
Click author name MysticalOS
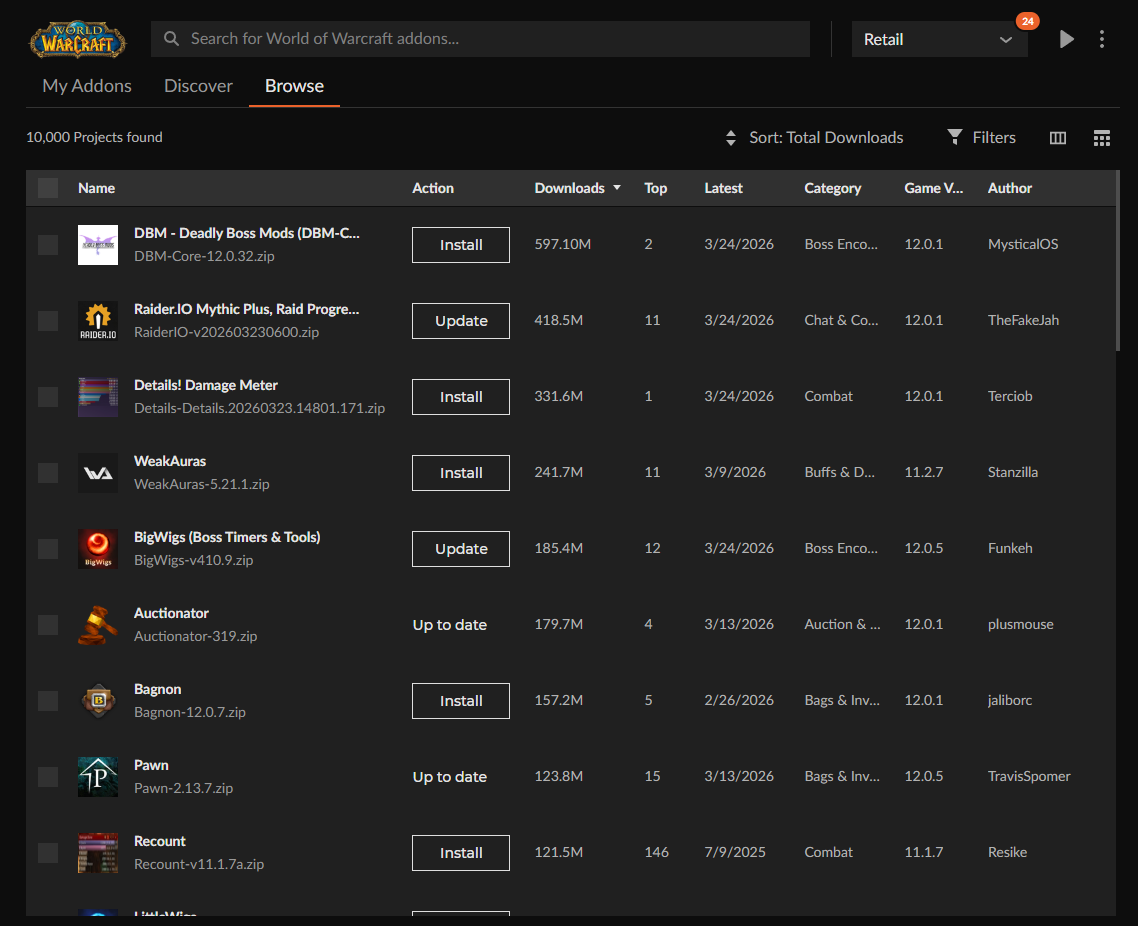click(x=1023, y=245)
